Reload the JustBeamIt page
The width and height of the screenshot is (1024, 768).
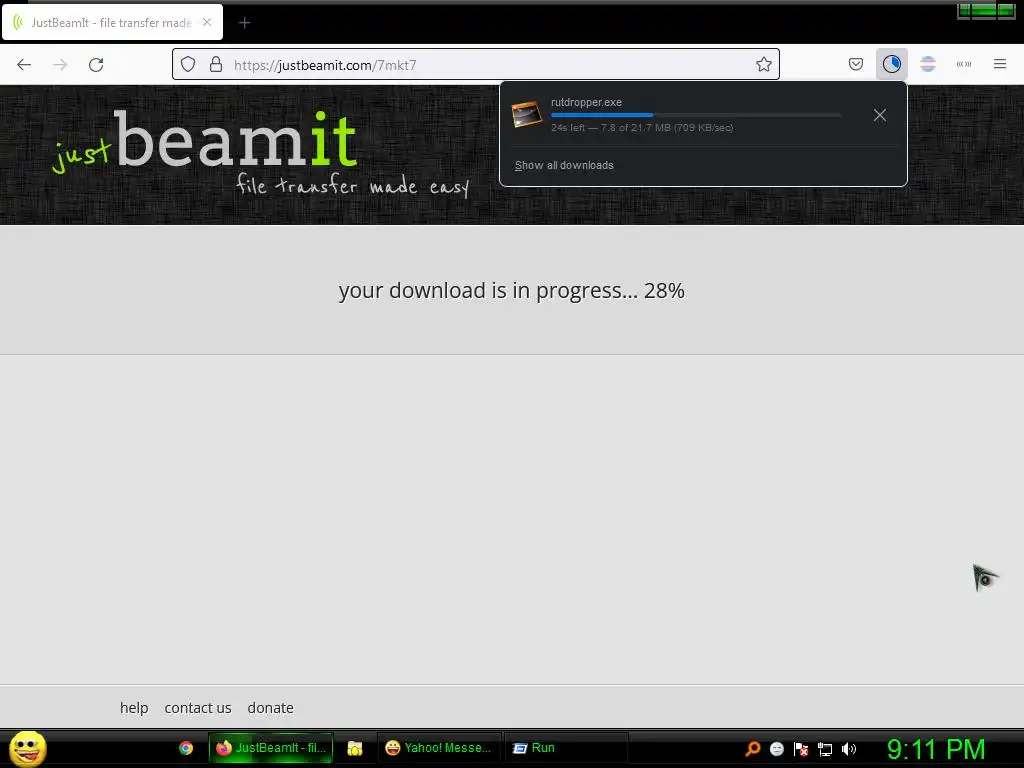tap(96, 65)
